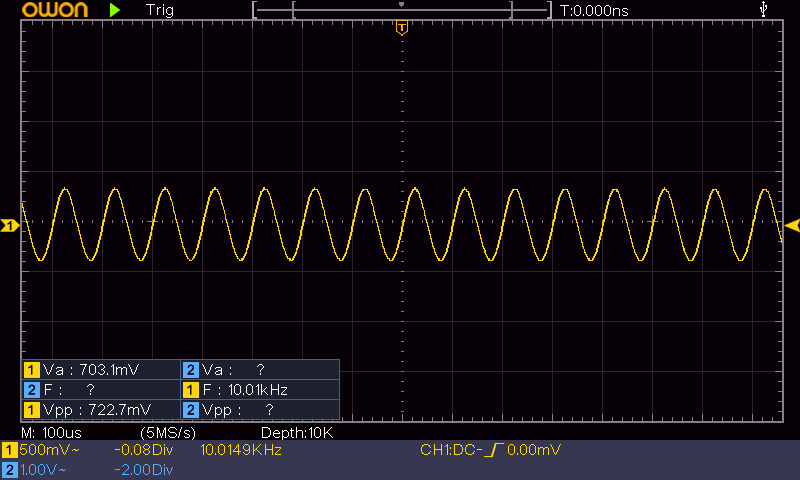The image size is (800, 480).
Task: Click the yellow 1 badge beside 10.01kHz
Action: pos(190,390)
